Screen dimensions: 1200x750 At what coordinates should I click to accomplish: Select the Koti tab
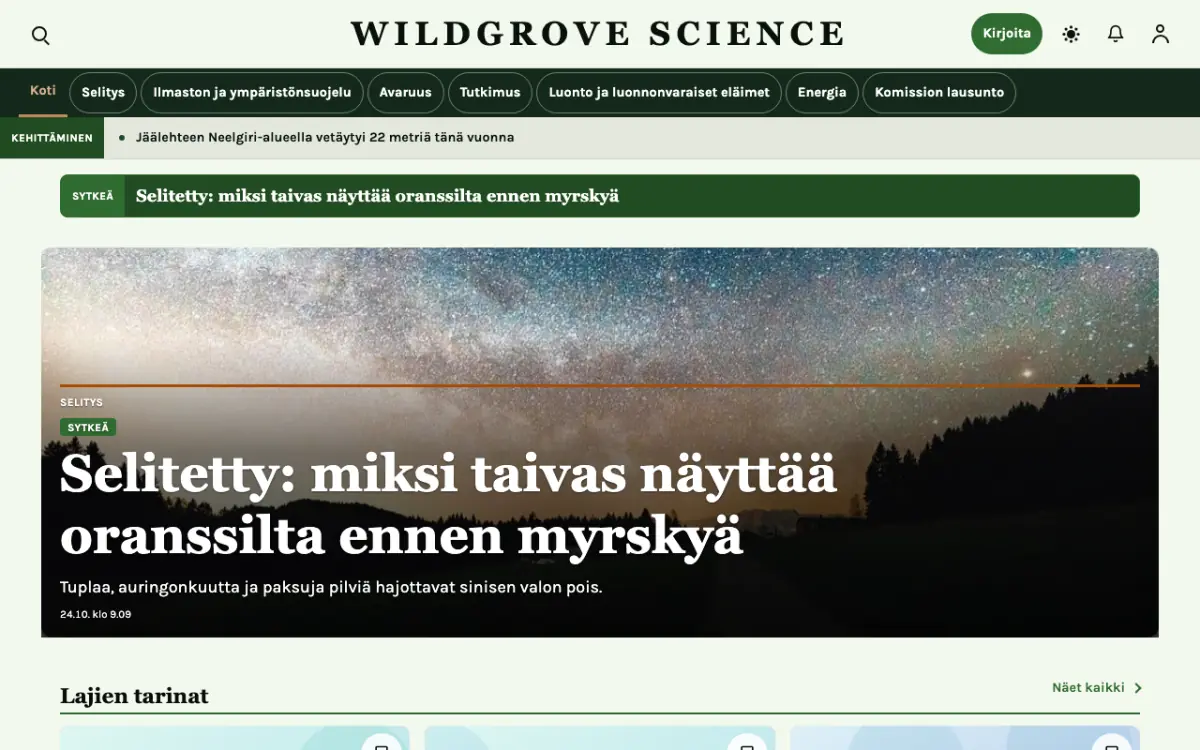coord(43,91)
